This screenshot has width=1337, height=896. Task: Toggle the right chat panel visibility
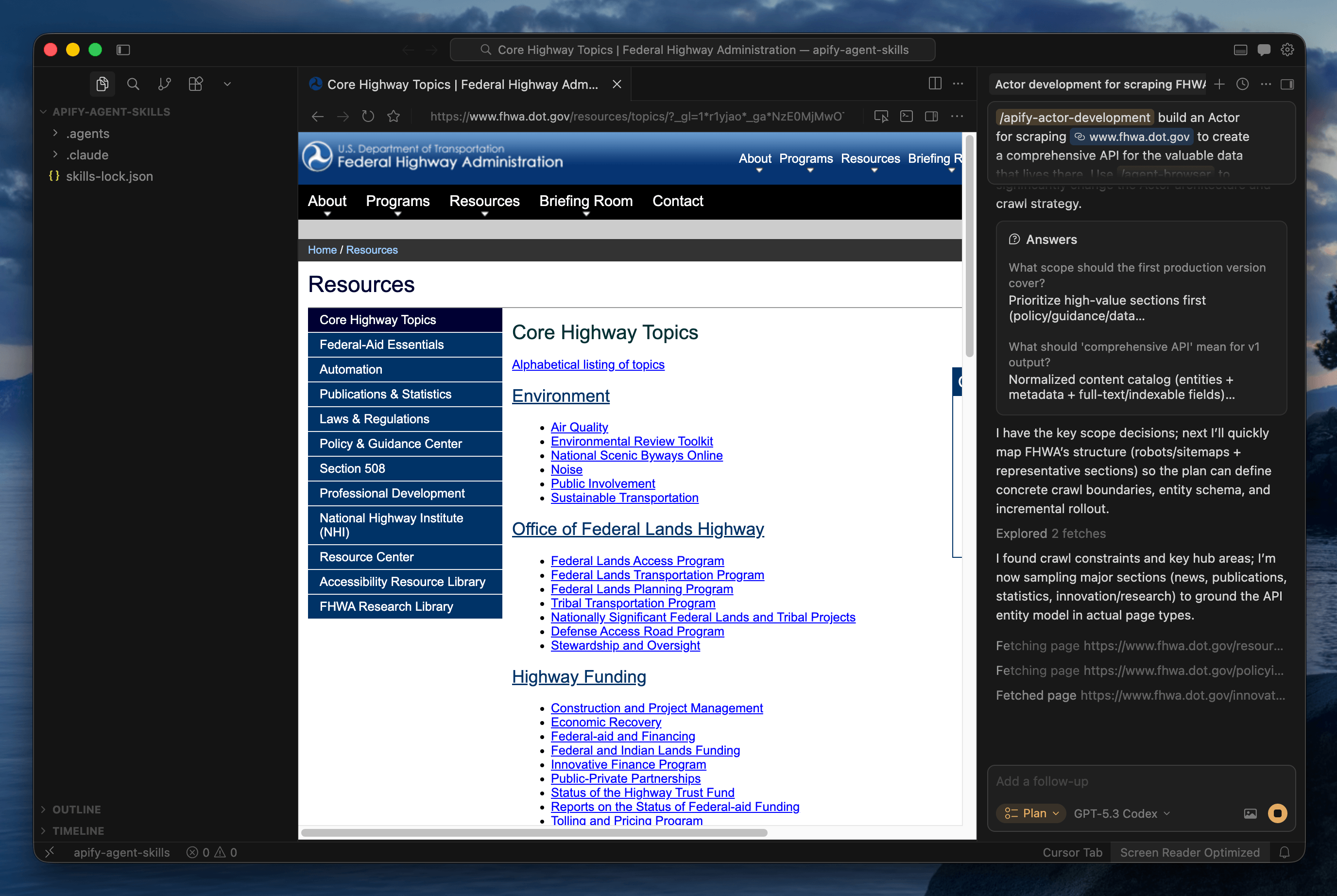(x=1288, y=84)
